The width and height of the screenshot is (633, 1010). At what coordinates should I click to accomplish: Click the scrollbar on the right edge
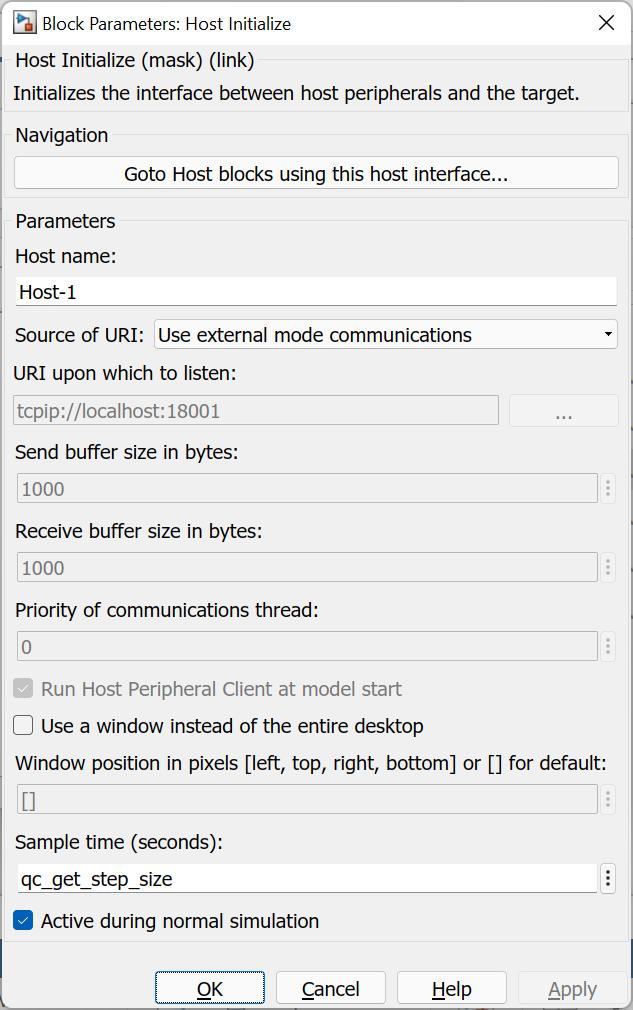click(x=629, y=500)
